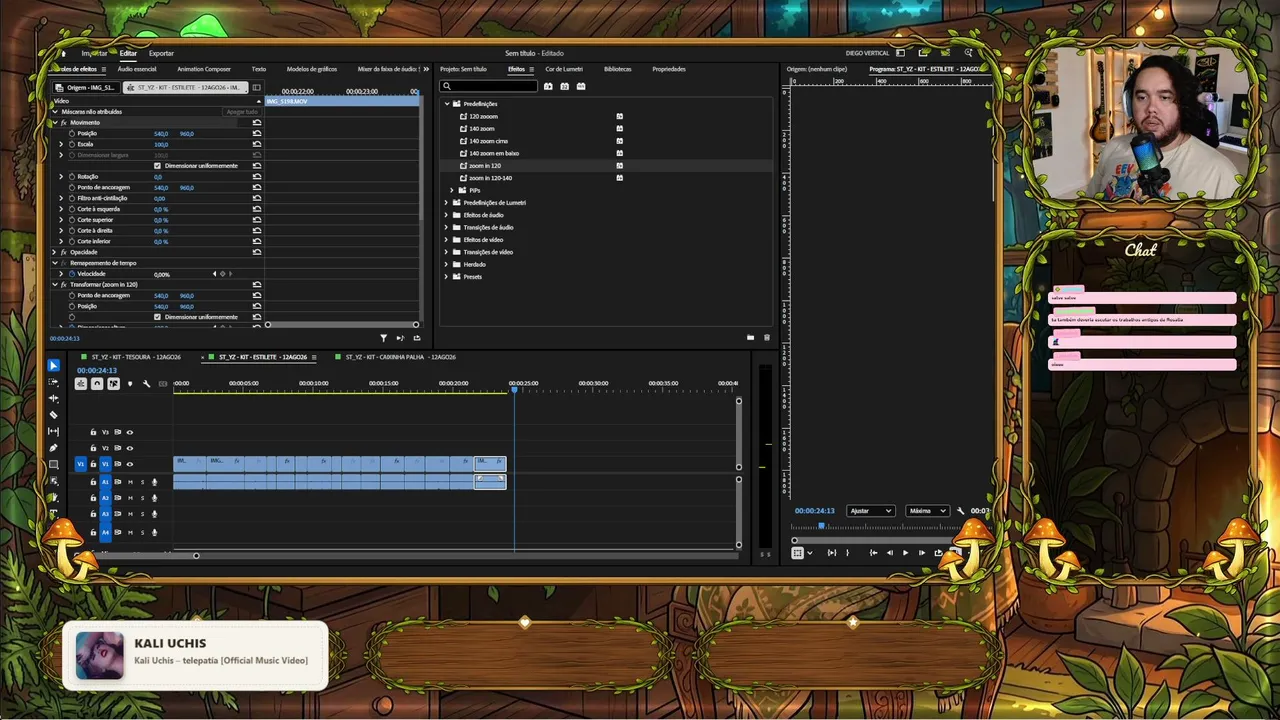Expand the PiPs folder

coord(452,190)
